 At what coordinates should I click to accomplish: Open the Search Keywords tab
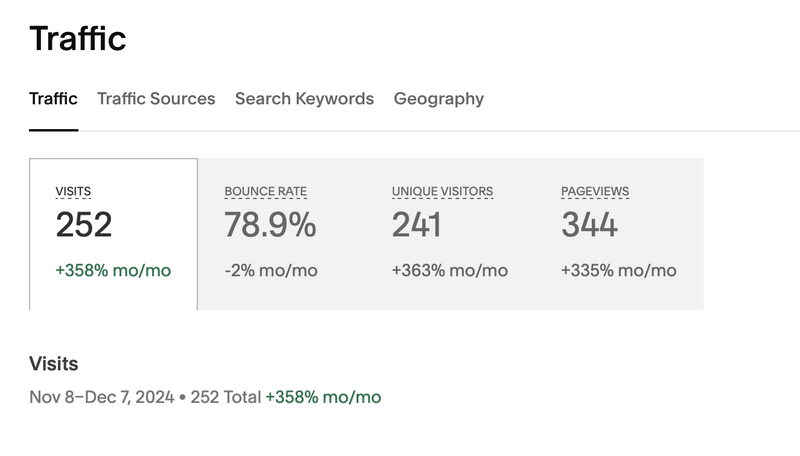[304, 98]
